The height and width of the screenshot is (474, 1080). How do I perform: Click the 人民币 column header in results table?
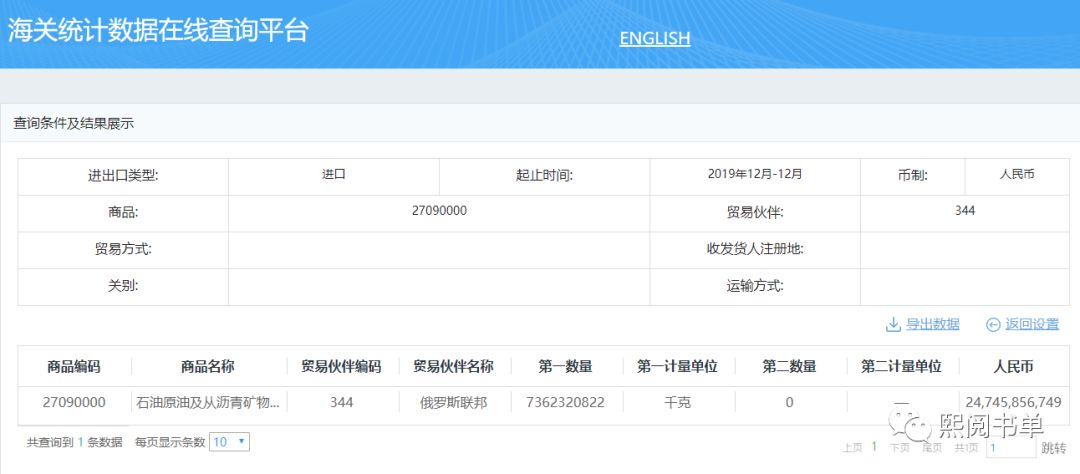tap(1013, 367)
